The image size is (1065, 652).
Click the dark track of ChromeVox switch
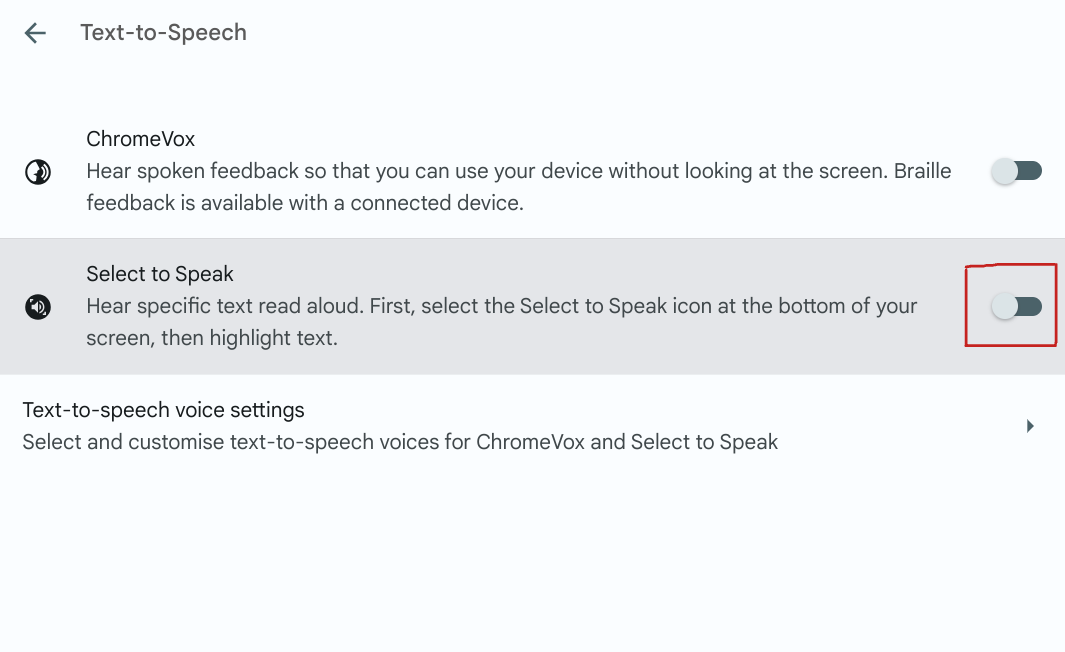pos(1030,171)
